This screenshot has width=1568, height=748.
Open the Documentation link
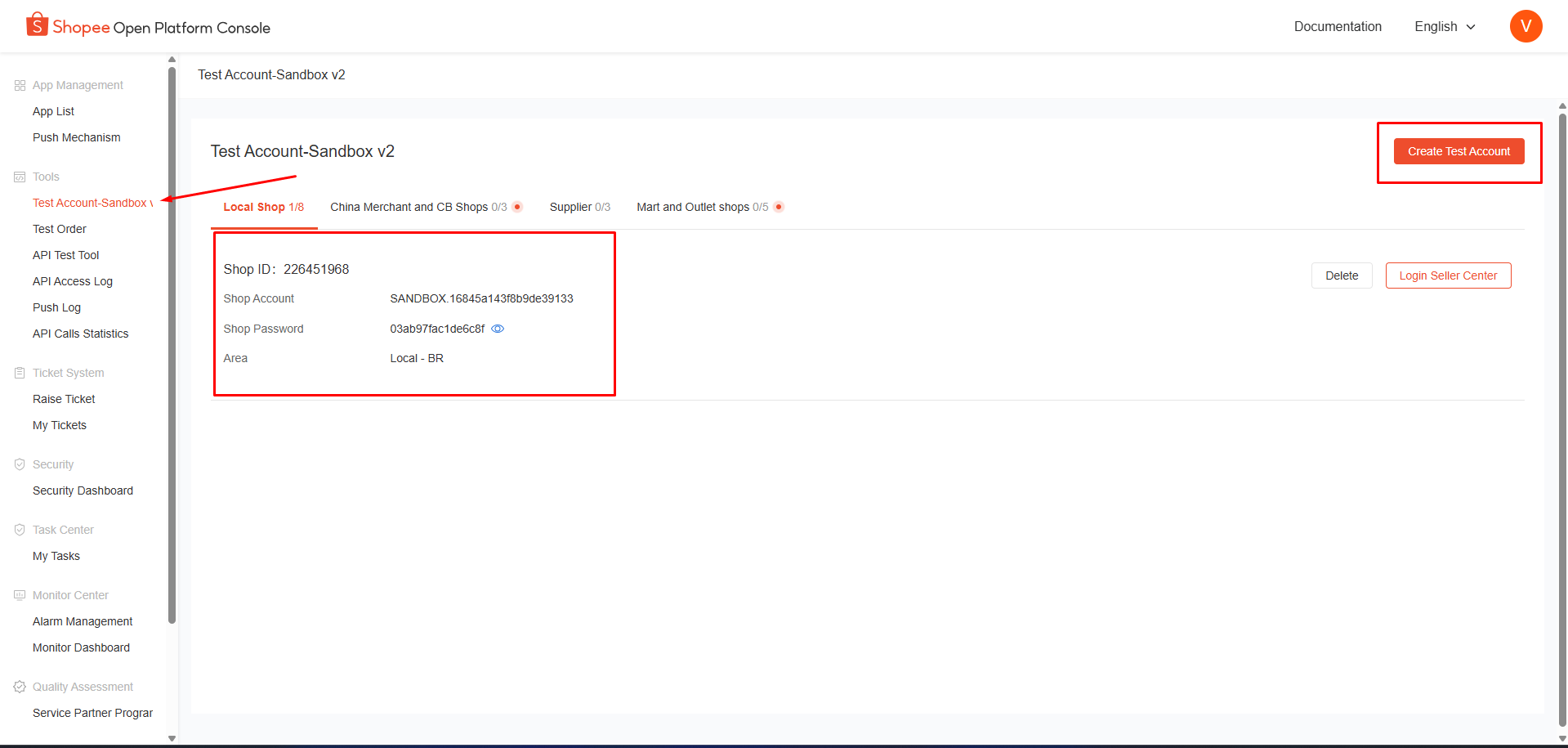pyautogui.click(x=1338, y=27)
